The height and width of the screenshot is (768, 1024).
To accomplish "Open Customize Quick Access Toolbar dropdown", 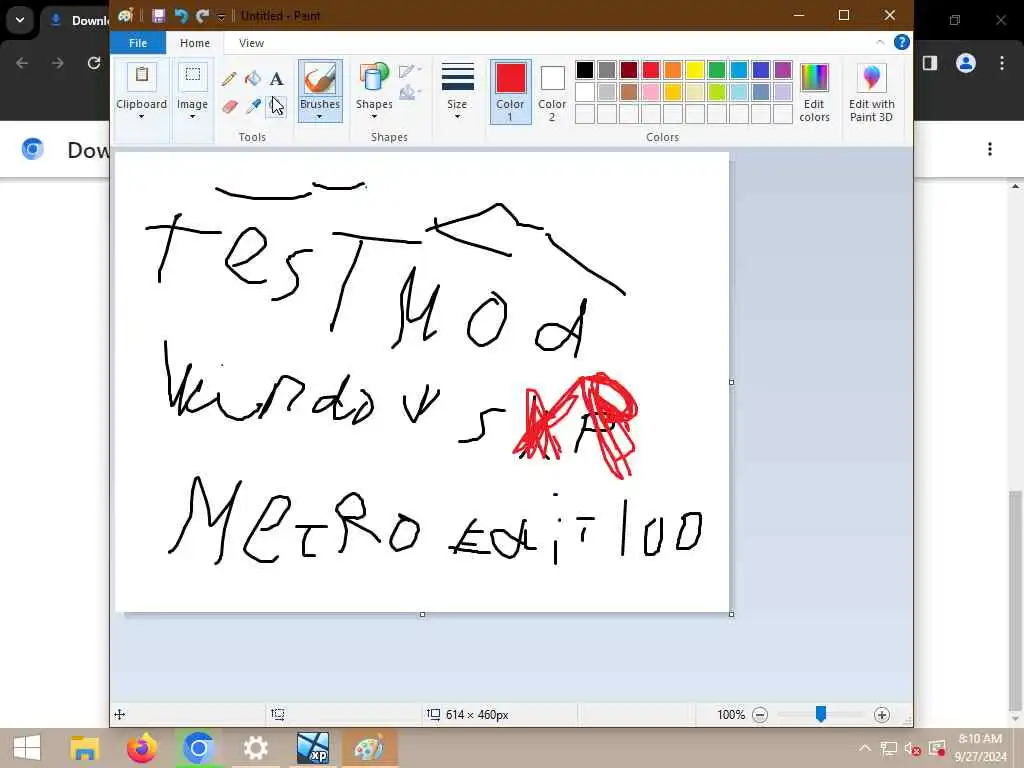I will [x=221, y=16].
